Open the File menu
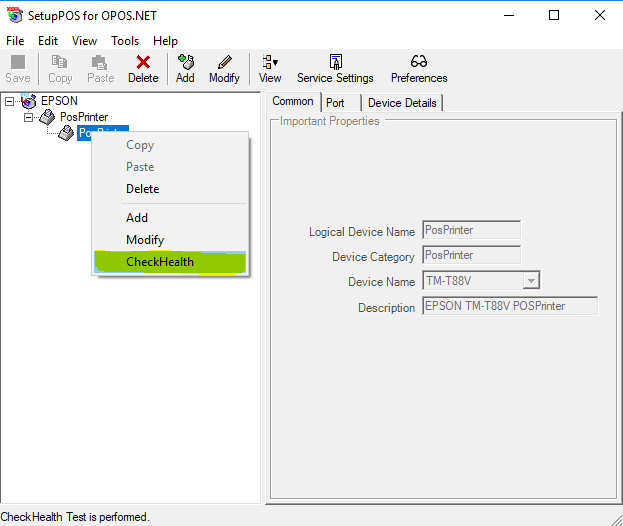This screenshot has height=526, width=623. click(x=15, y=41)
